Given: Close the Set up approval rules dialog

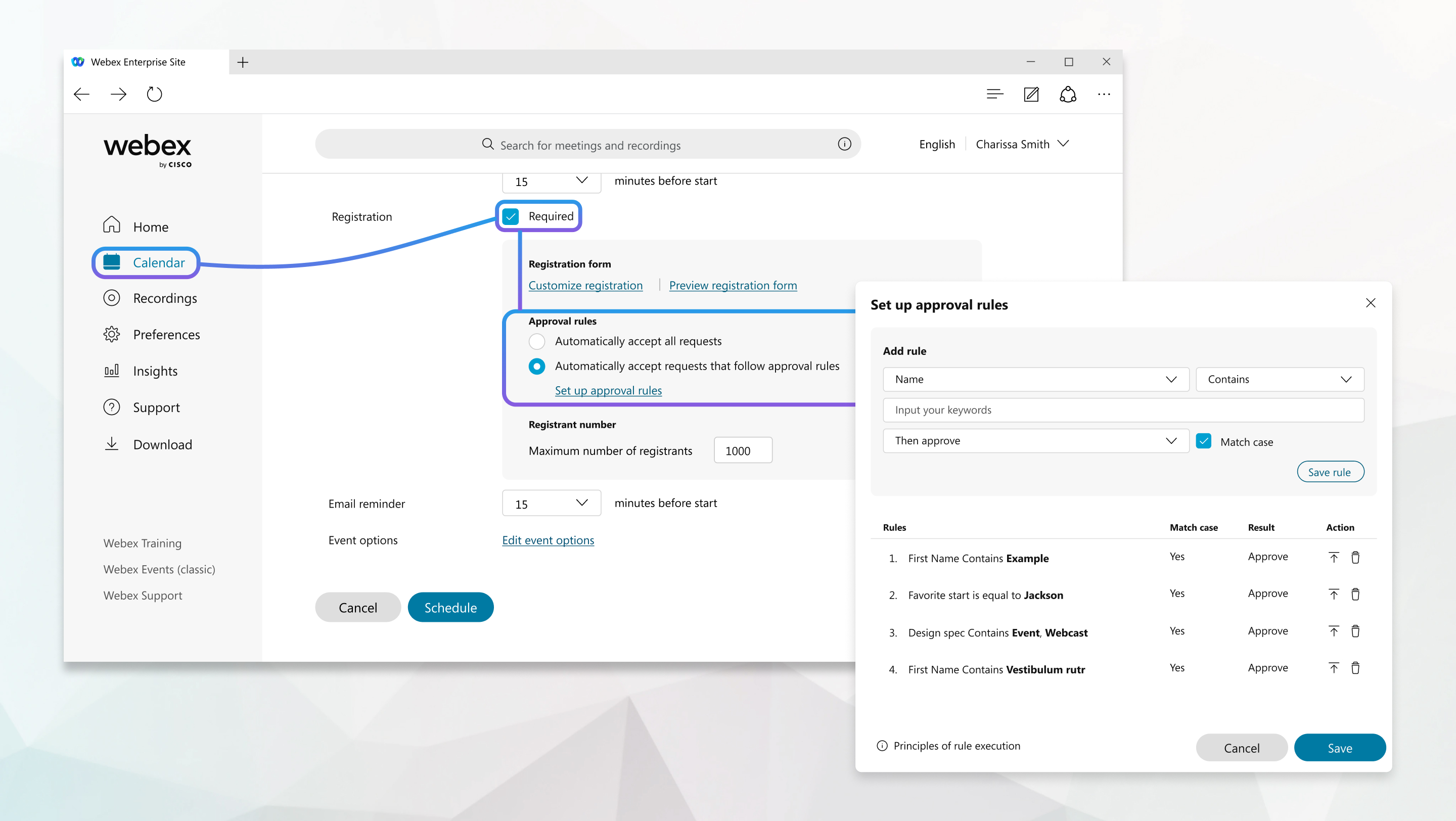Looking at the screenshot, I should click(1370, 303).
